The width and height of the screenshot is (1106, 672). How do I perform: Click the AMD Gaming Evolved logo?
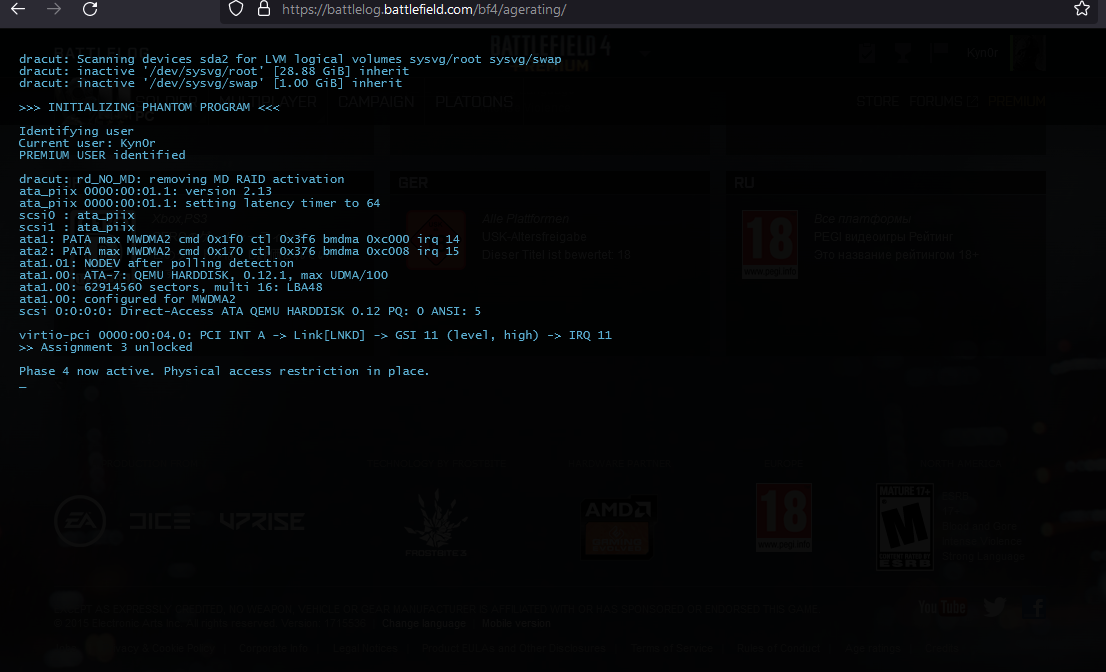(x=618, y=528)
